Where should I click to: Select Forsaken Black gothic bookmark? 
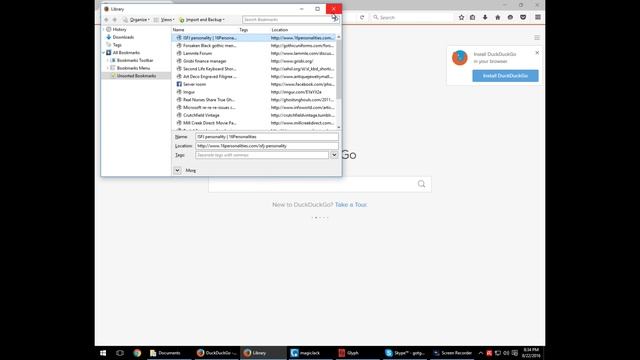pos(254,46)
